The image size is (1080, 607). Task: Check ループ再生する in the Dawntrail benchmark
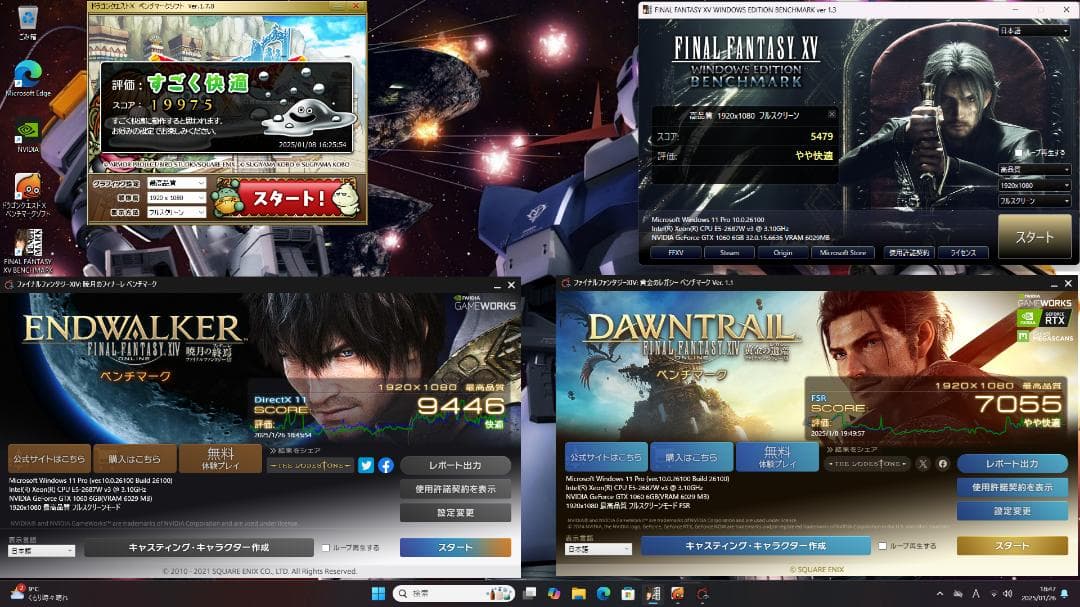click(x=884, y=546)
